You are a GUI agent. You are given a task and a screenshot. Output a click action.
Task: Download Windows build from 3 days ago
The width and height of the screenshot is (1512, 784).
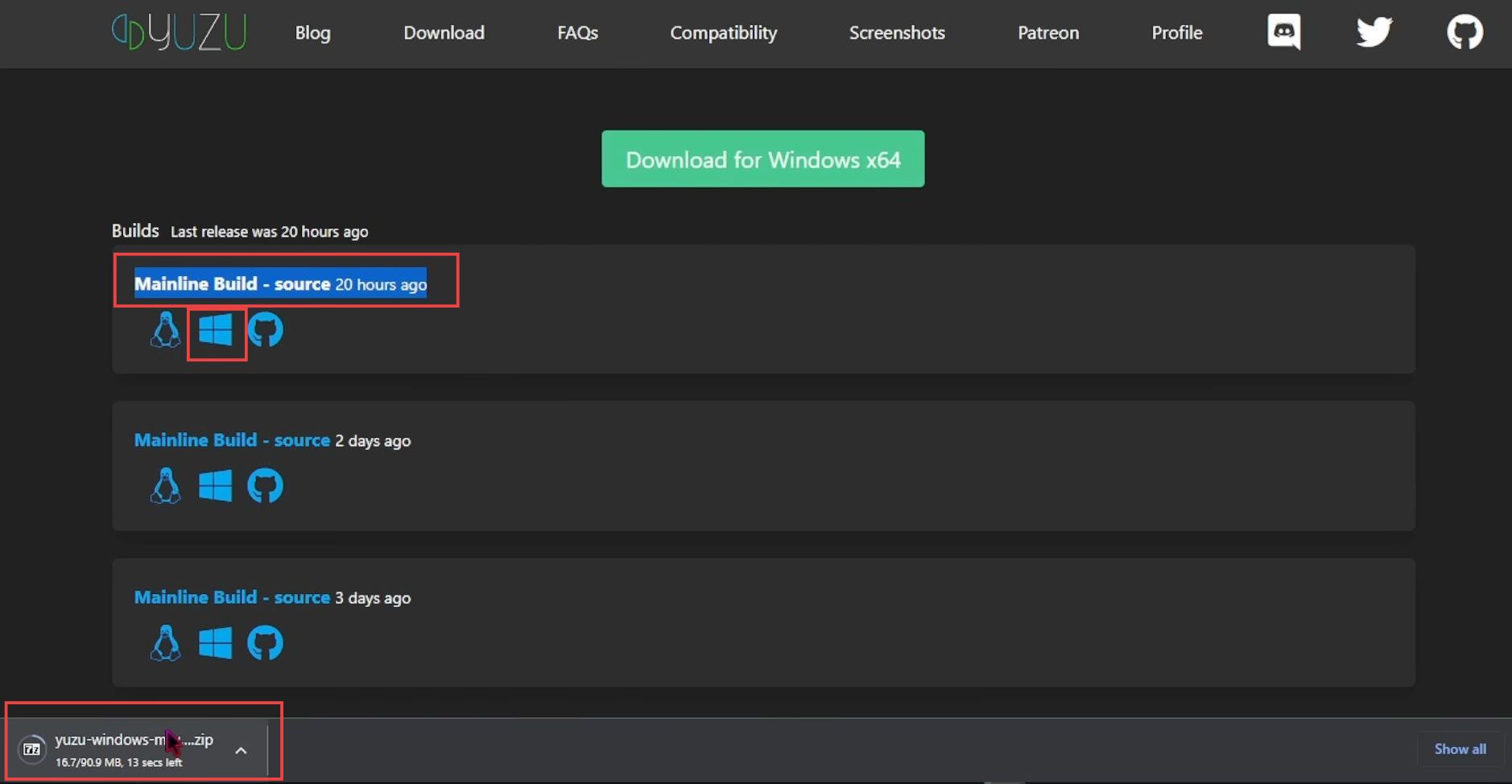pyautogui.click(x=215, y=643)
